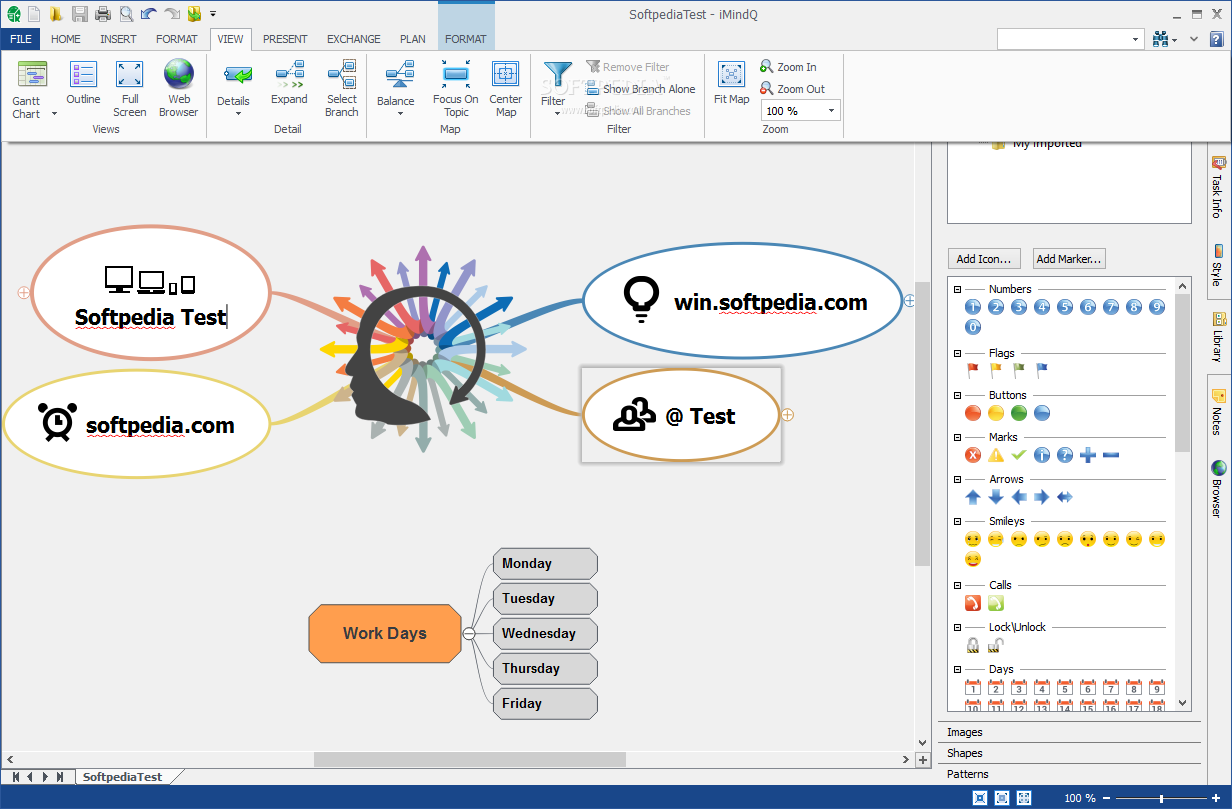Collapse the Arrows icon group
Viewport: 1232px width, 809px height.
click(x=957, y=479)
